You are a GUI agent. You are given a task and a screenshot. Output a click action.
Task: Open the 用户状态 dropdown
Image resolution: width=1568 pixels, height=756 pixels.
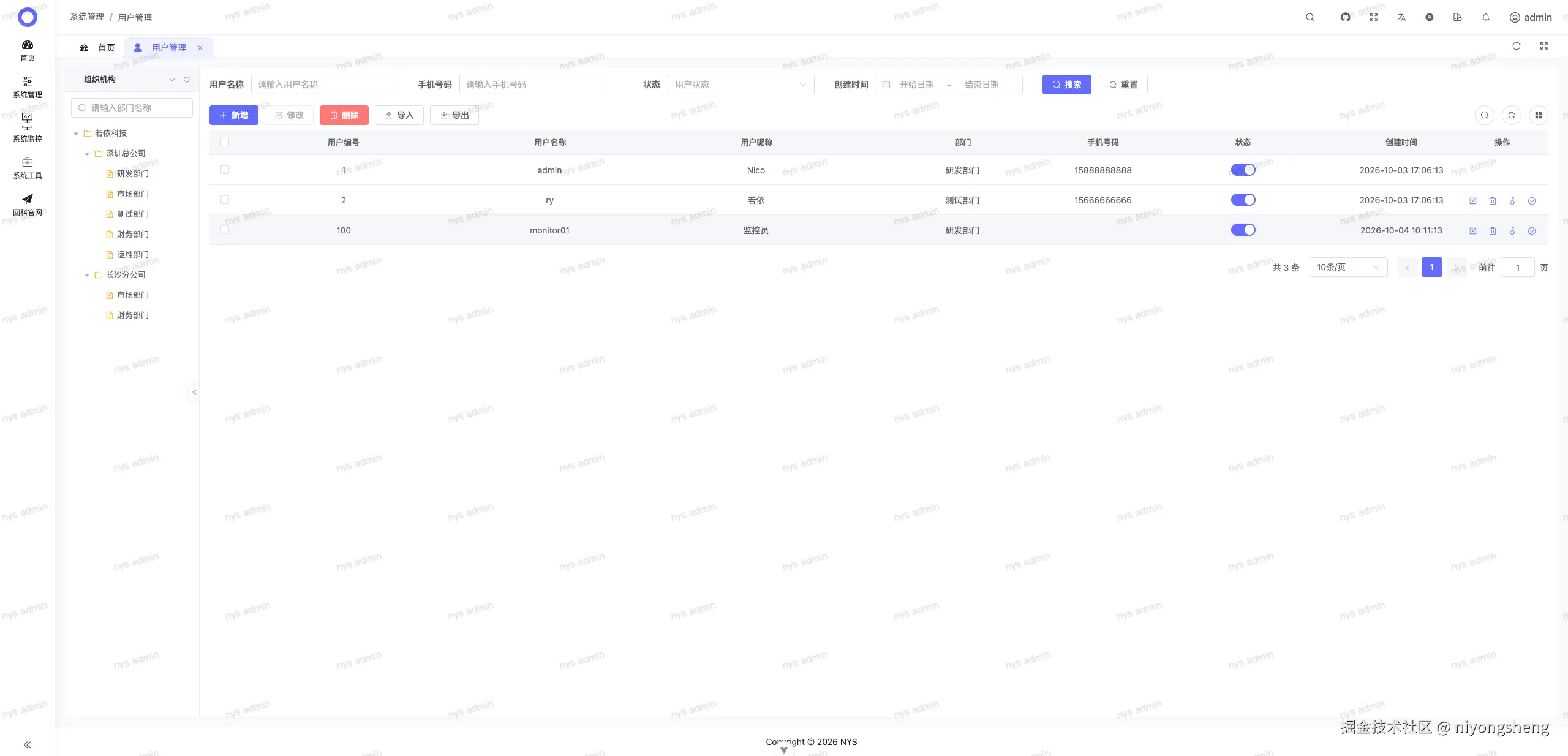point(741,85)
